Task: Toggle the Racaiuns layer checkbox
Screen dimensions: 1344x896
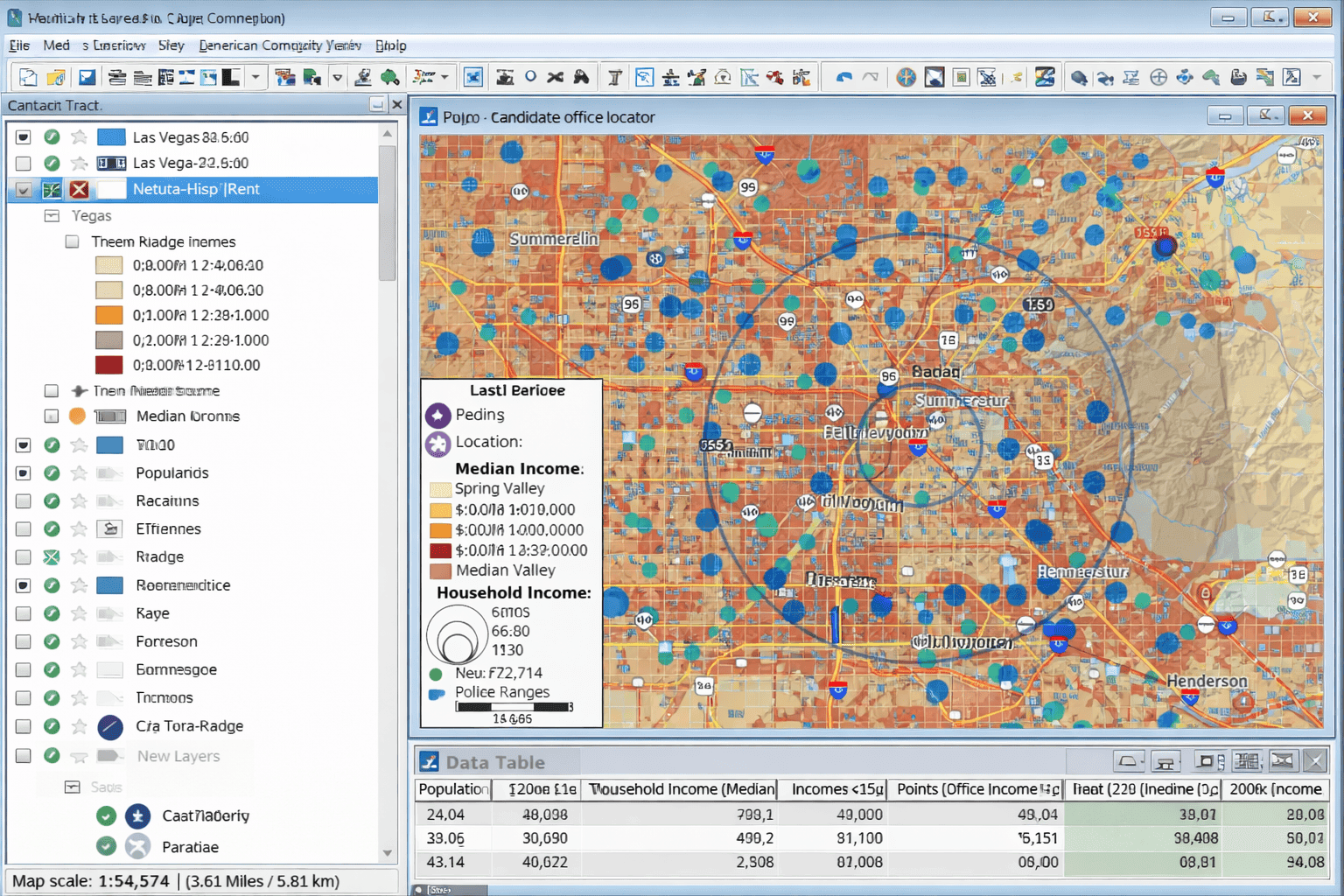Action: (24, 501)
